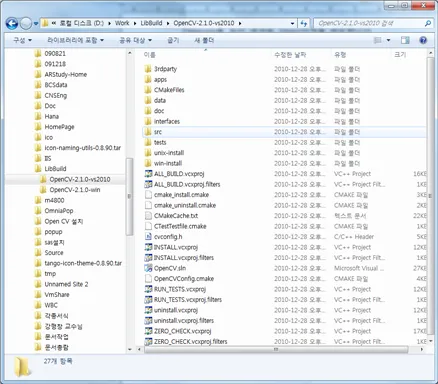438x384 pixels.
Task: Open the 구성 menu
Action: coord(22,40)
